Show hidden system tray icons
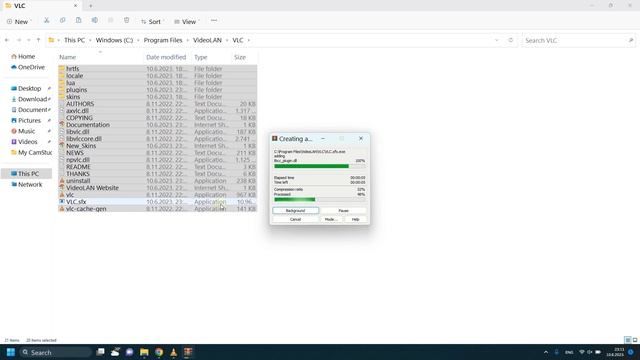The width and height of the screenshot is (640, 360). (546, 352)
